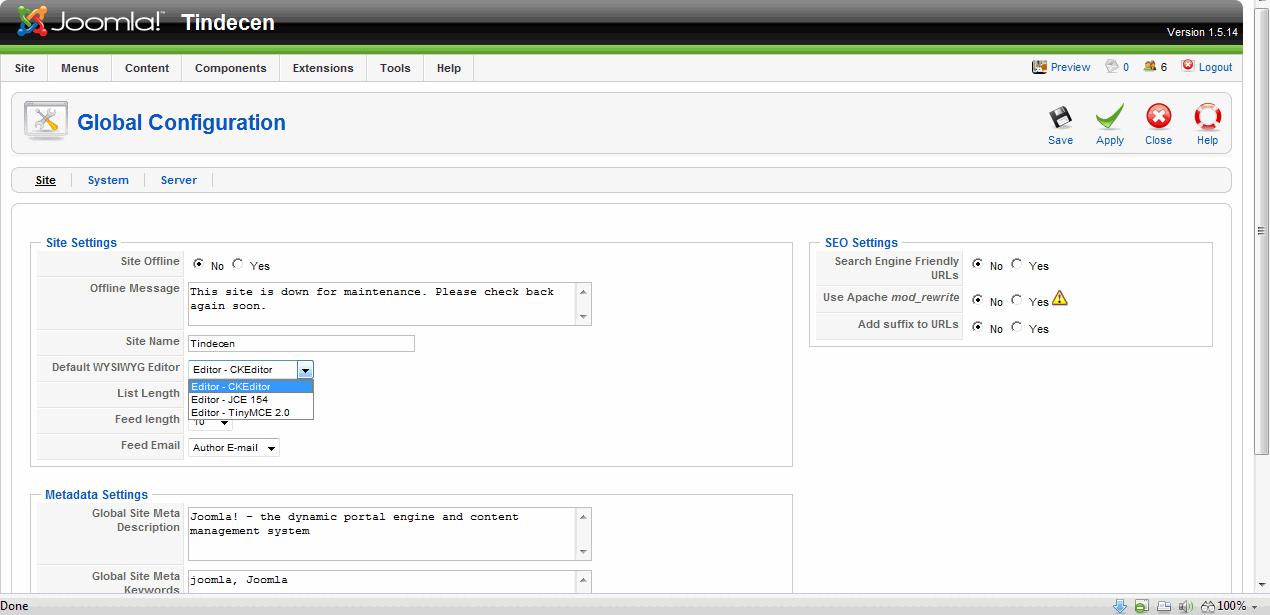Click the Global Site Meta Keywords text area

382,582
